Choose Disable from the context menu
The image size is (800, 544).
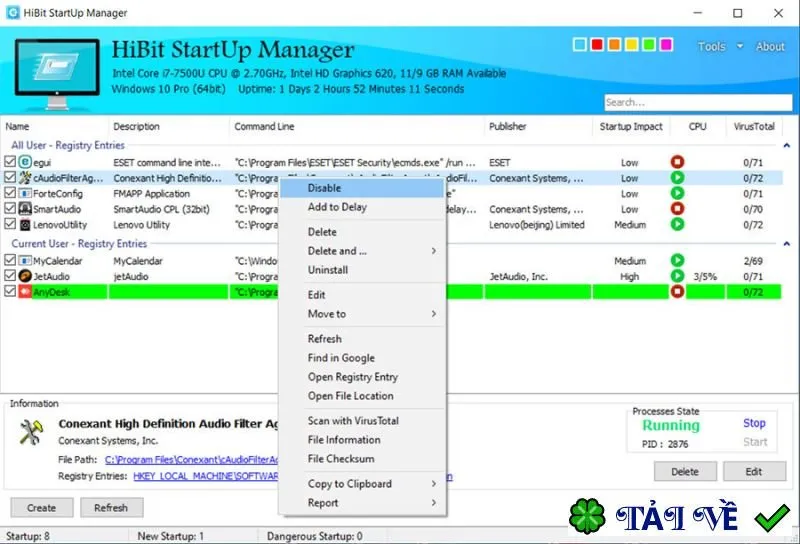coord(362,188)
